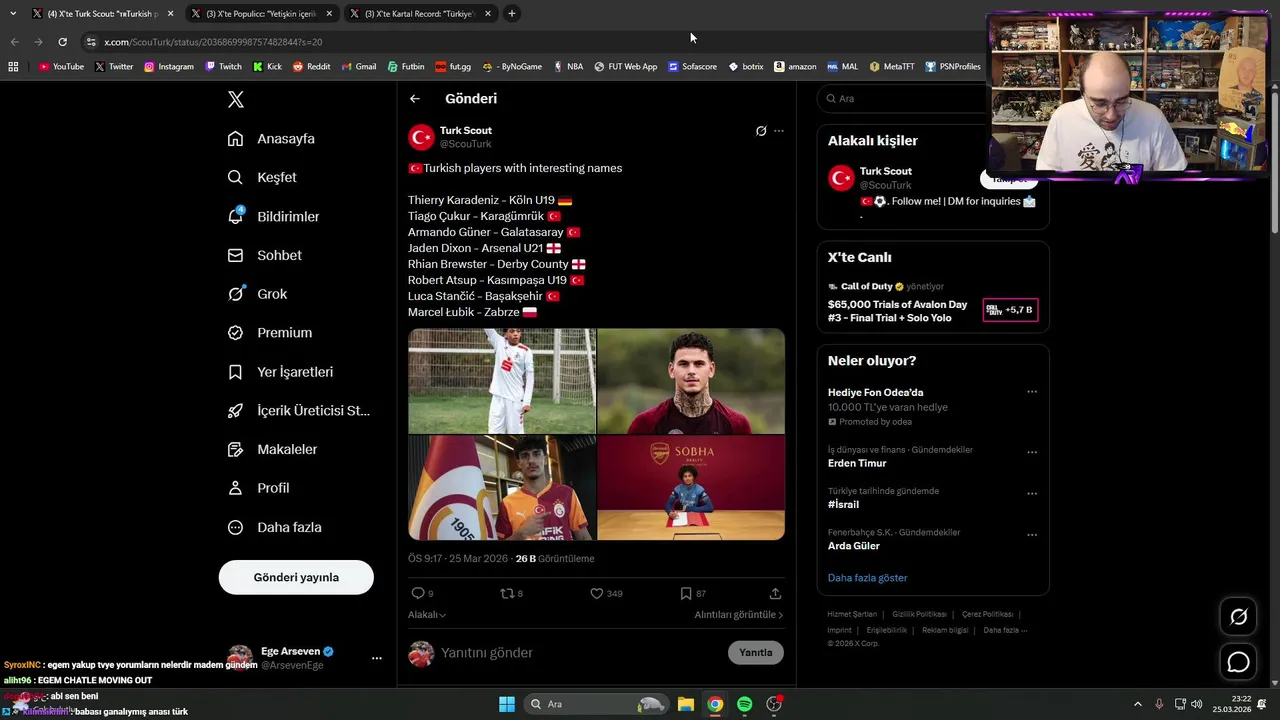Expand the Alakalı replies sort dropdown
The height and width of the screenshot is (720, 1280).
tap(427, 615)
